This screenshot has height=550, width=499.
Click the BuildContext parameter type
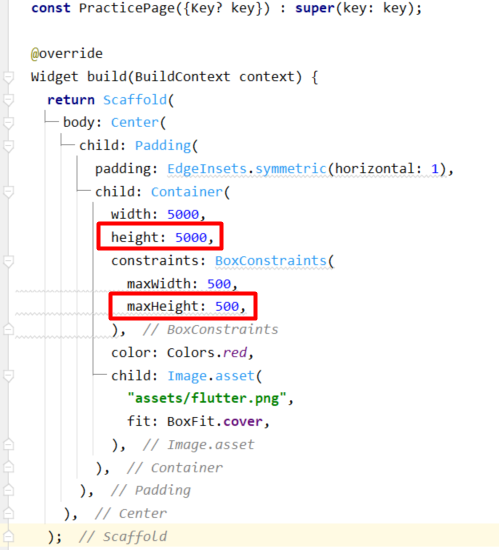click(182, 76)
